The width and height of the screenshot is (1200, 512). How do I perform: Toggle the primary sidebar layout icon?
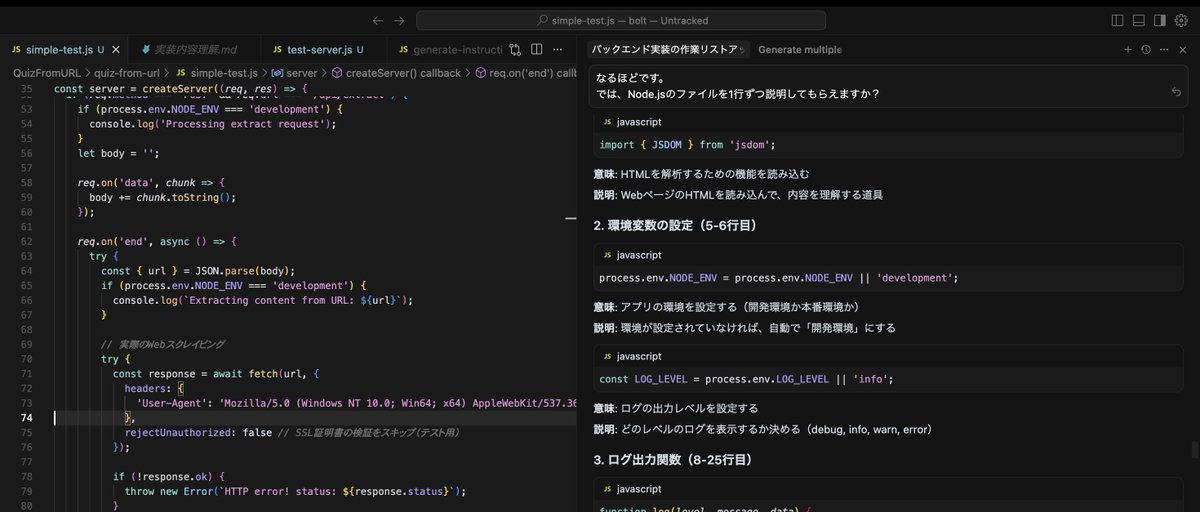(x=1117, y=20)
